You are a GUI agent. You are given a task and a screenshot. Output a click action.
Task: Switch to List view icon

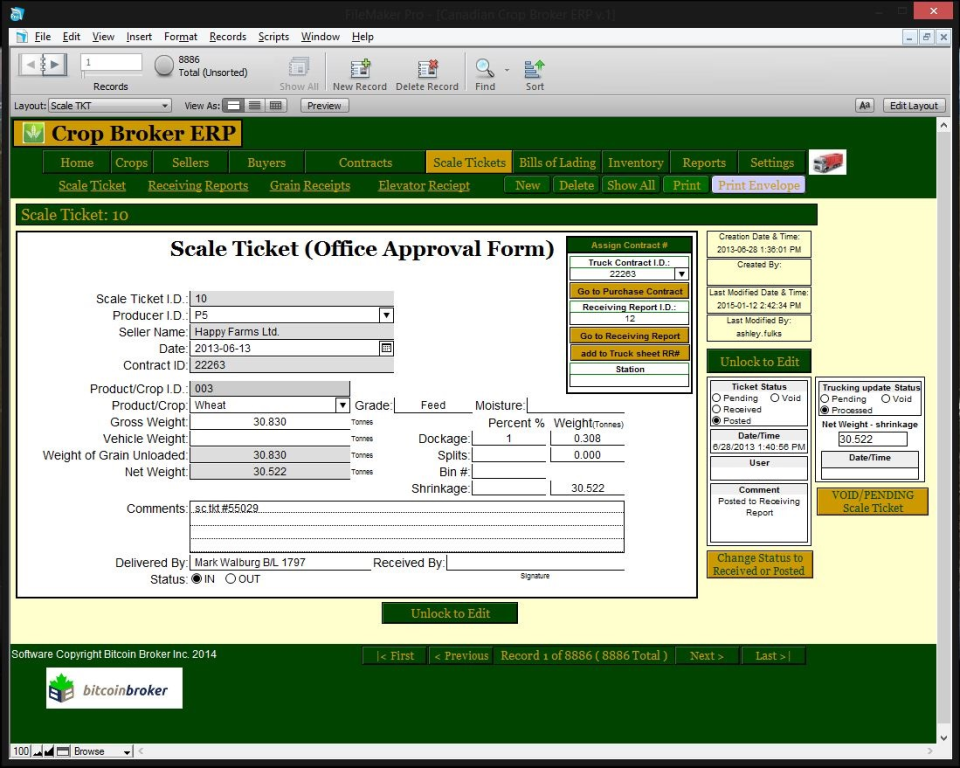pyautogui.click(x=254, y=105)
